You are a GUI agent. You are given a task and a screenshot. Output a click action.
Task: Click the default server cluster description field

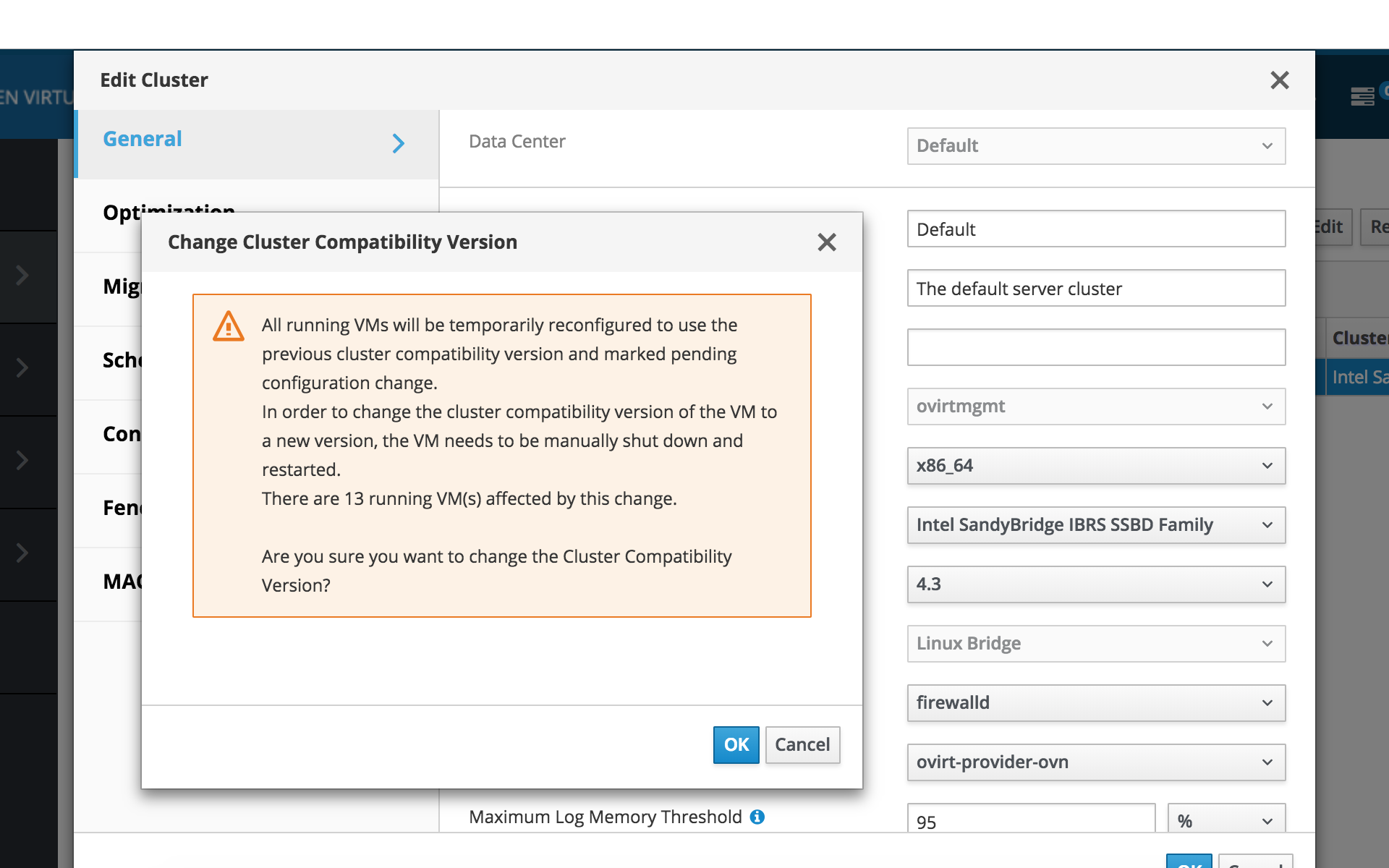(x=1095, y=289)
